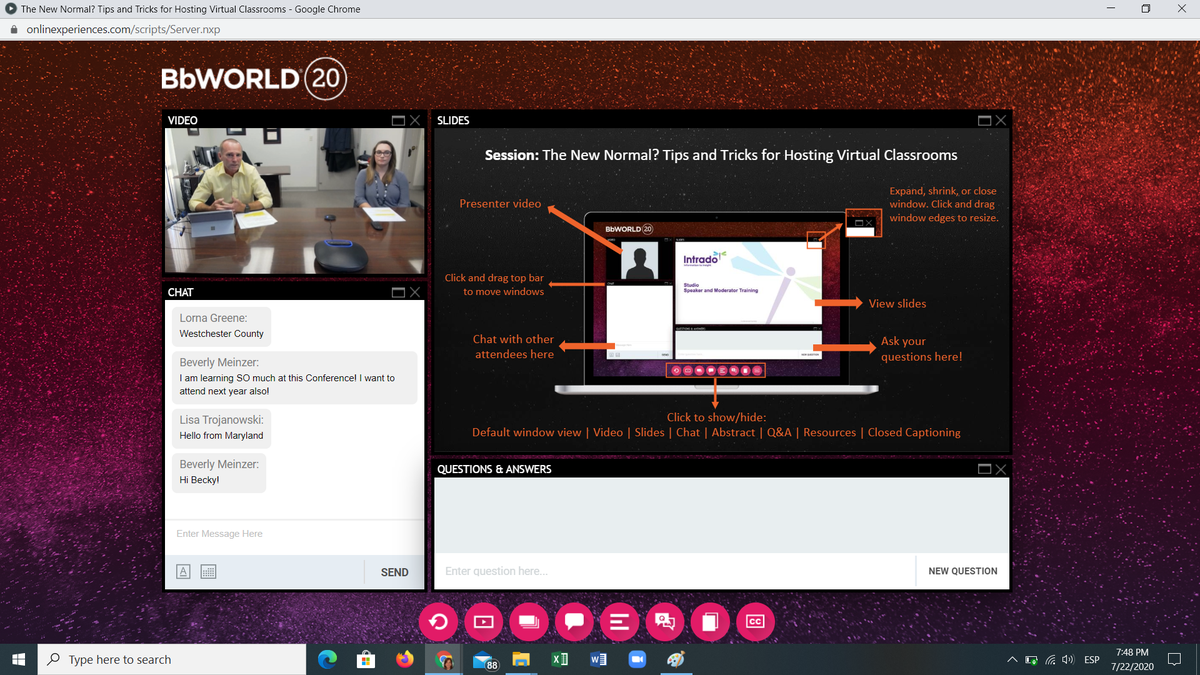1200x675 pixels.
Task: Focus the 'Enter Message Here' chat field
Action: click(x=294, y=534)
